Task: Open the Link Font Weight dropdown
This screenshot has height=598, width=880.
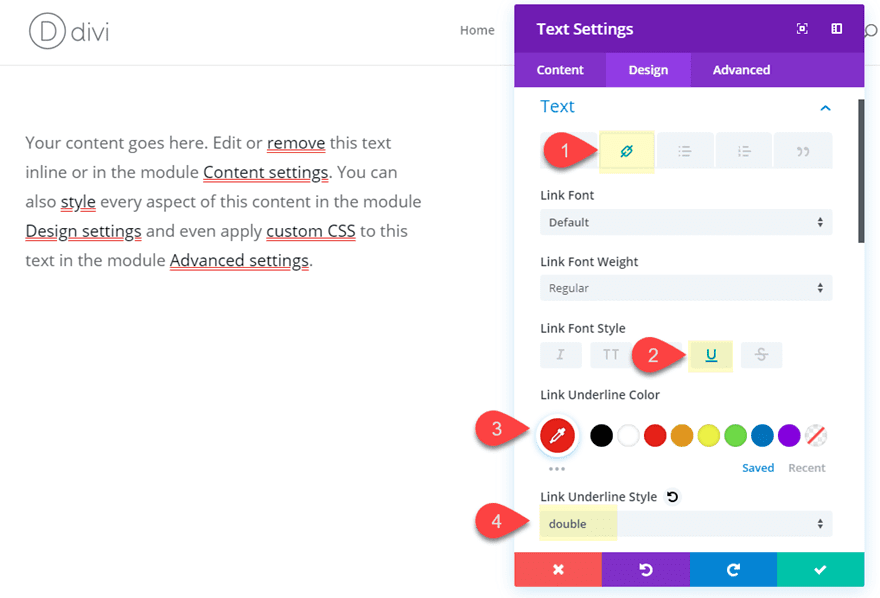Action: pos(686,288)
